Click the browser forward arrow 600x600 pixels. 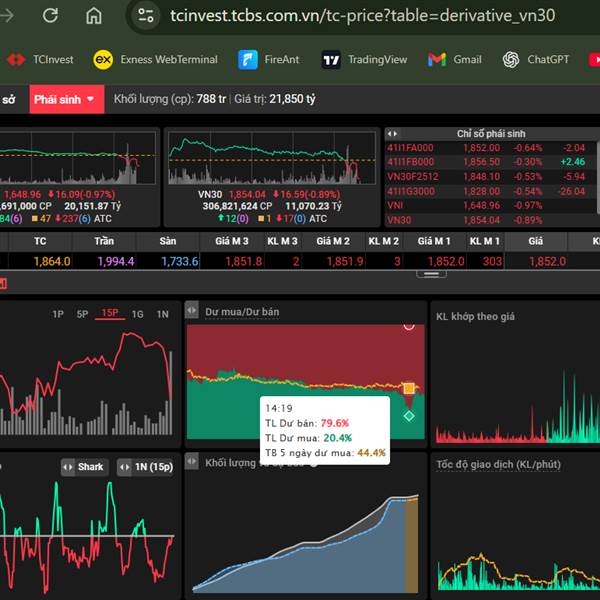7,16
